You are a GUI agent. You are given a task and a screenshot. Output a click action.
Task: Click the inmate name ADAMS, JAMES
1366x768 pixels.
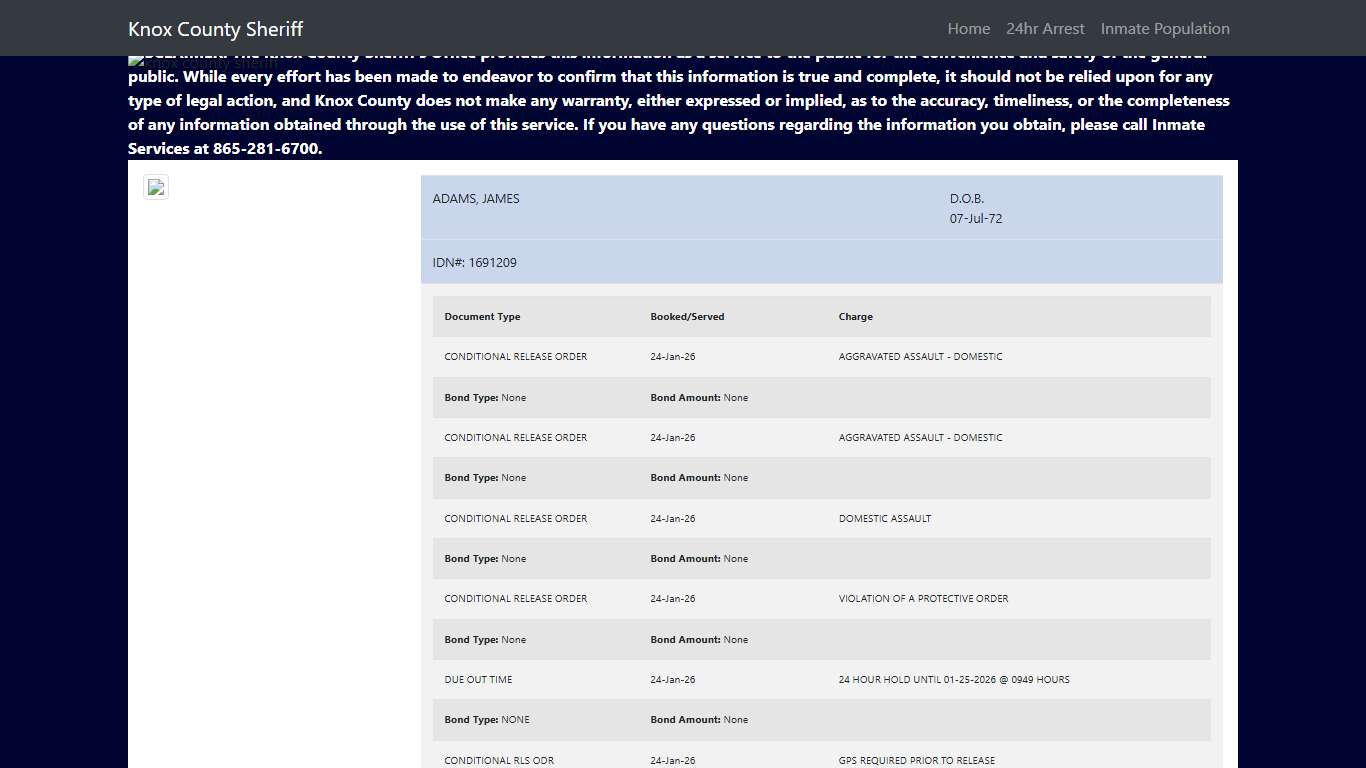pyautogui.click(x=476, y=198)
